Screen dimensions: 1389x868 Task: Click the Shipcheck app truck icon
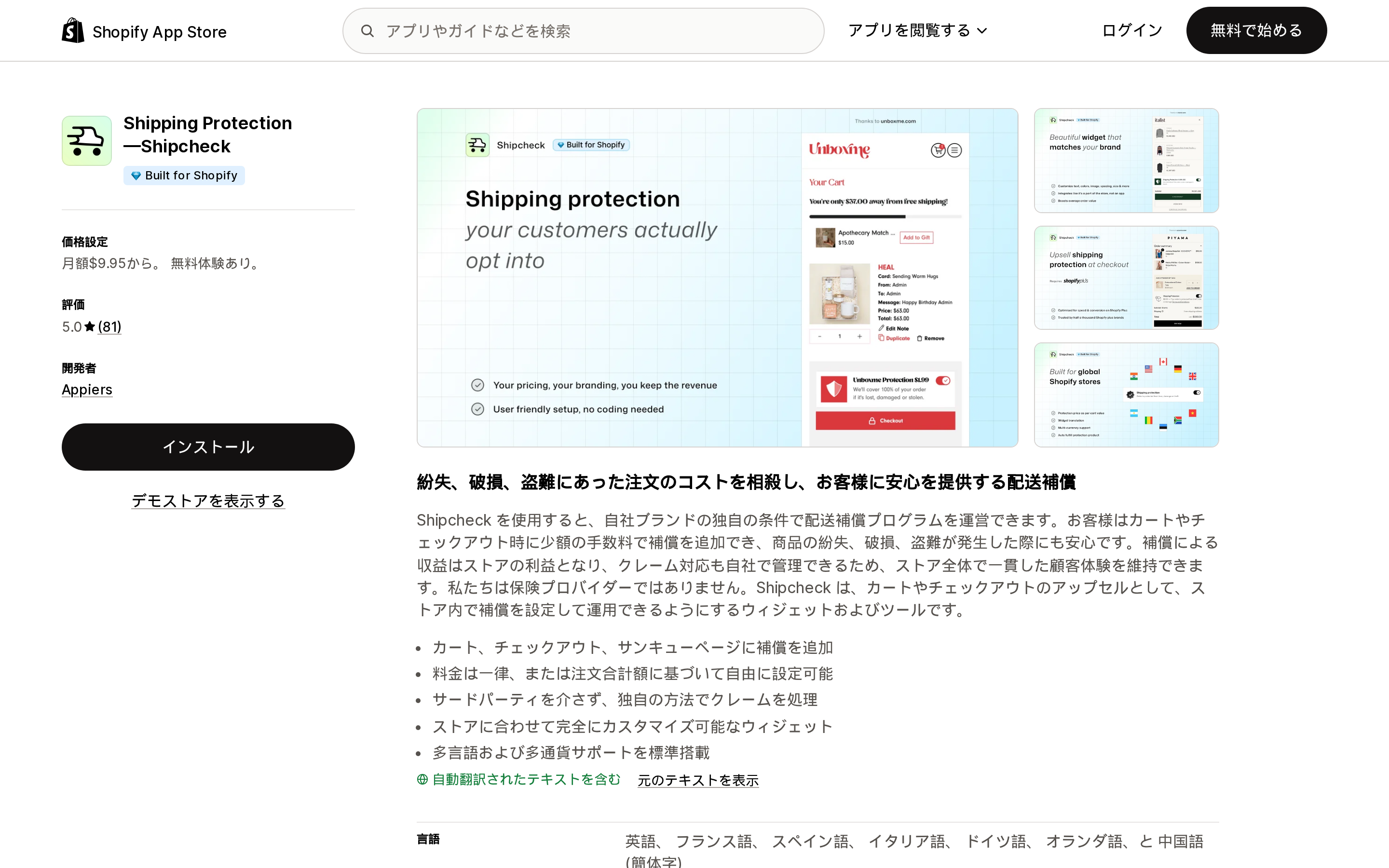pyautogui.click(x=87, y=141)
